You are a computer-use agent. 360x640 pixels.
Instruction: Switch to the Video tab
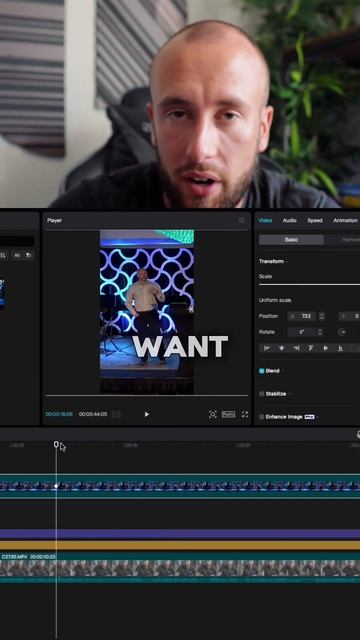tap(265, 220)
